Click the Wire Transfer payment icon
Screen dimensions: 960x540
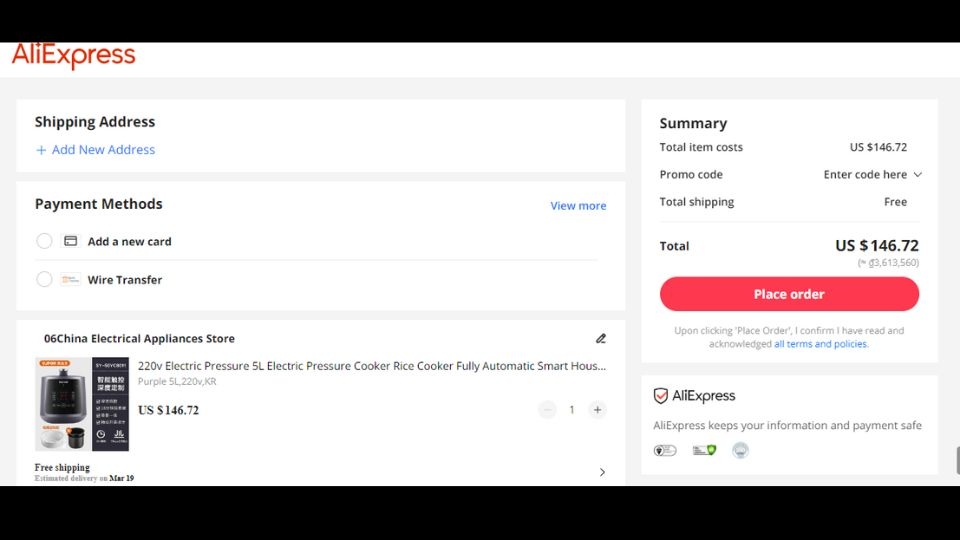coord(70,280)
